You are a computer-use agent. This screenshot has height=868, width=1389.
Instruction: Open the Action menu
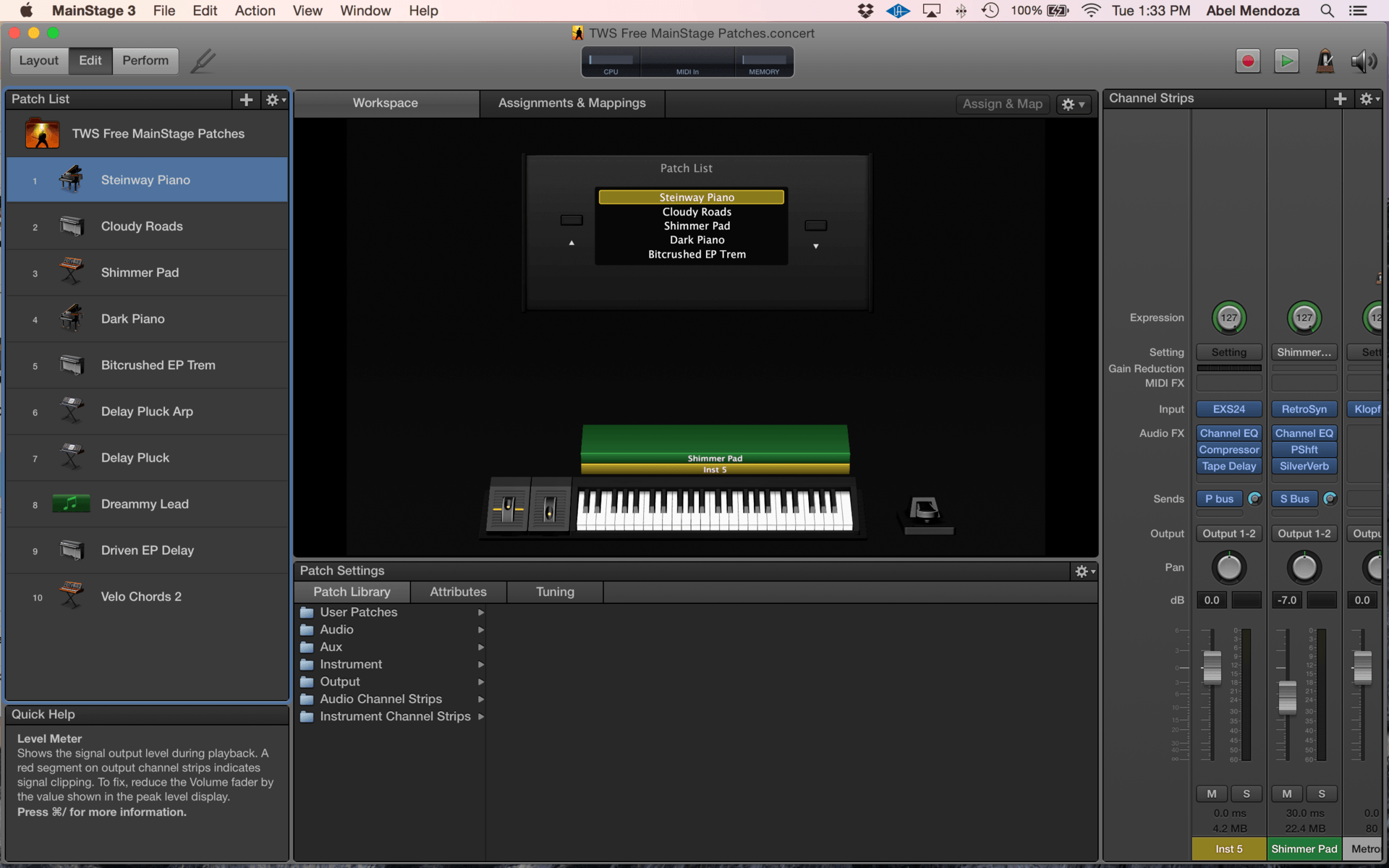click(255, 11)
